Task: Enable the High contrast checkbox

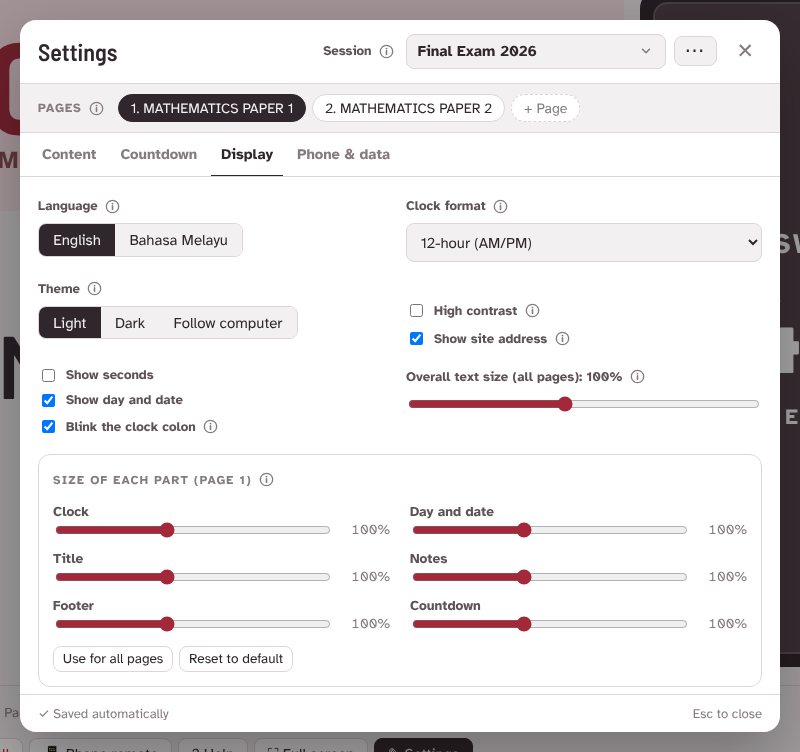Action: pos(416,311)
